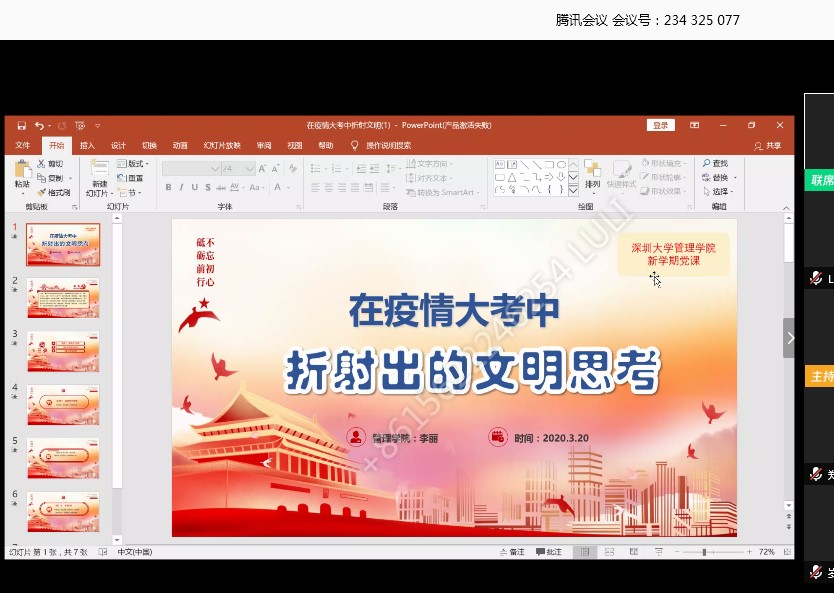Image resolution: width=834 pixels, height=593 pixels.
Task: Toggle Italic formatting button
Action: (x=181, y=187)
